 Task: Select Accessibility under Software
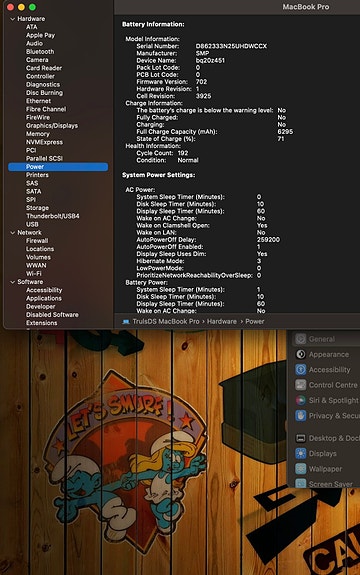coord(44,290)
